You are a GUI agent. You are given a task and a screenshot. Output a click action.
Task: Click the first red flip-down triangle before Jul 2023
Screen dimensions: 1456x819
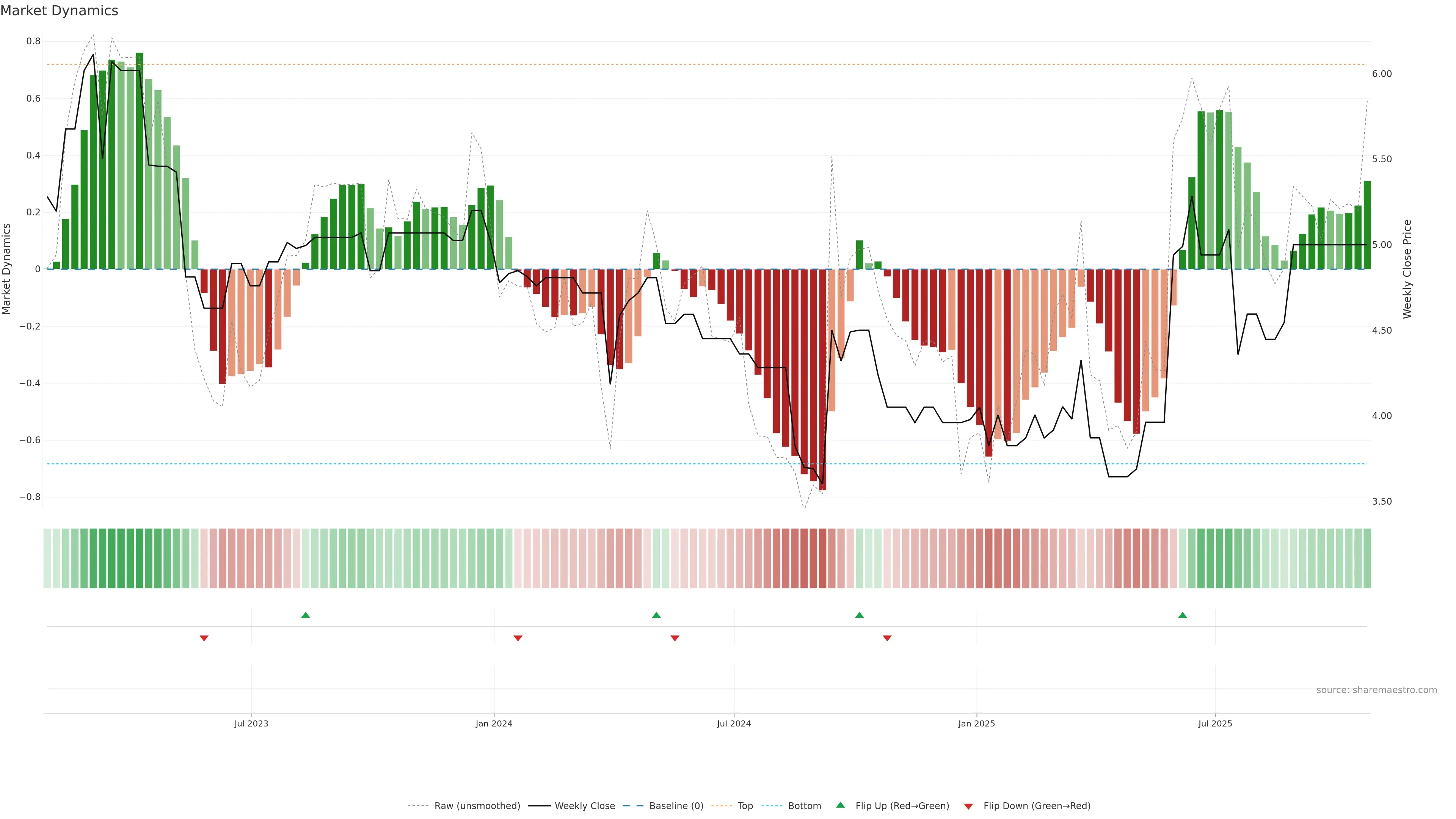point(204,638)
